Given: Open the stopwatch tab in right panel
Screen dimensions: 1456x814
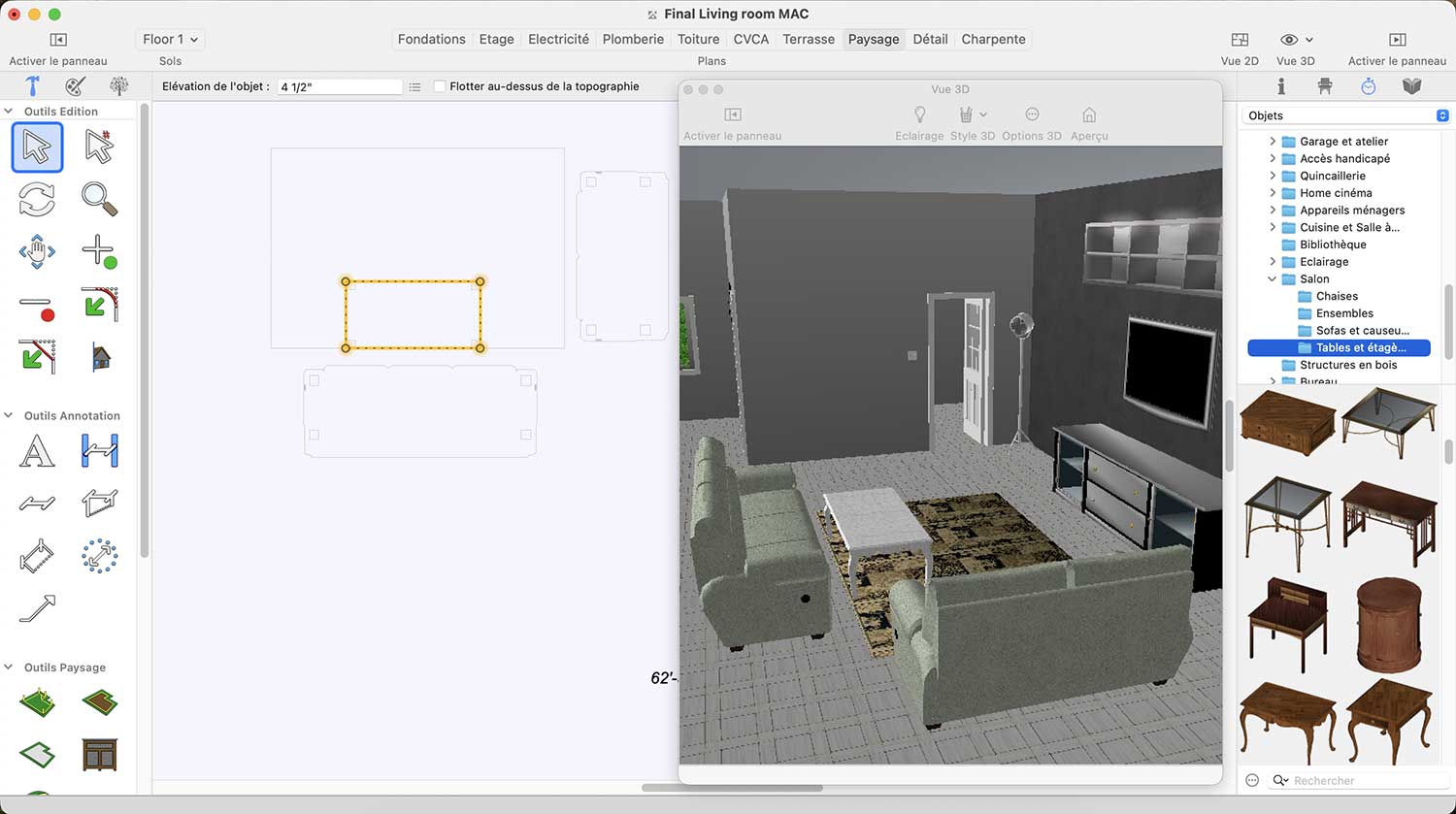Looking at the screenshot, I should [1368, 86].
